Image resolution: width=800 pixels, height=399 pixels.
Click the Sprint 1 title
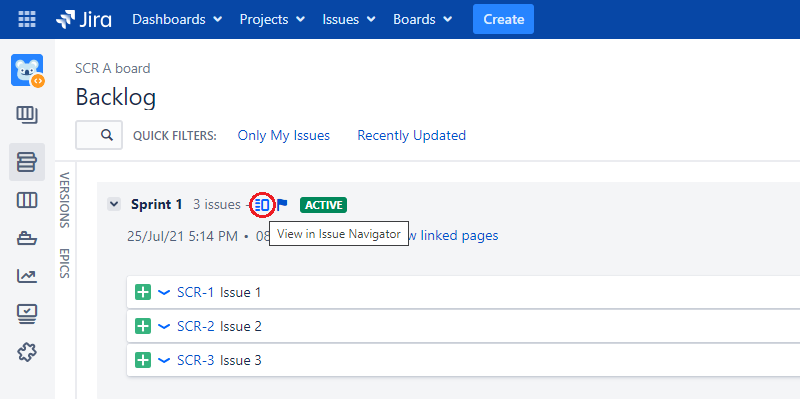click(156, 205)
